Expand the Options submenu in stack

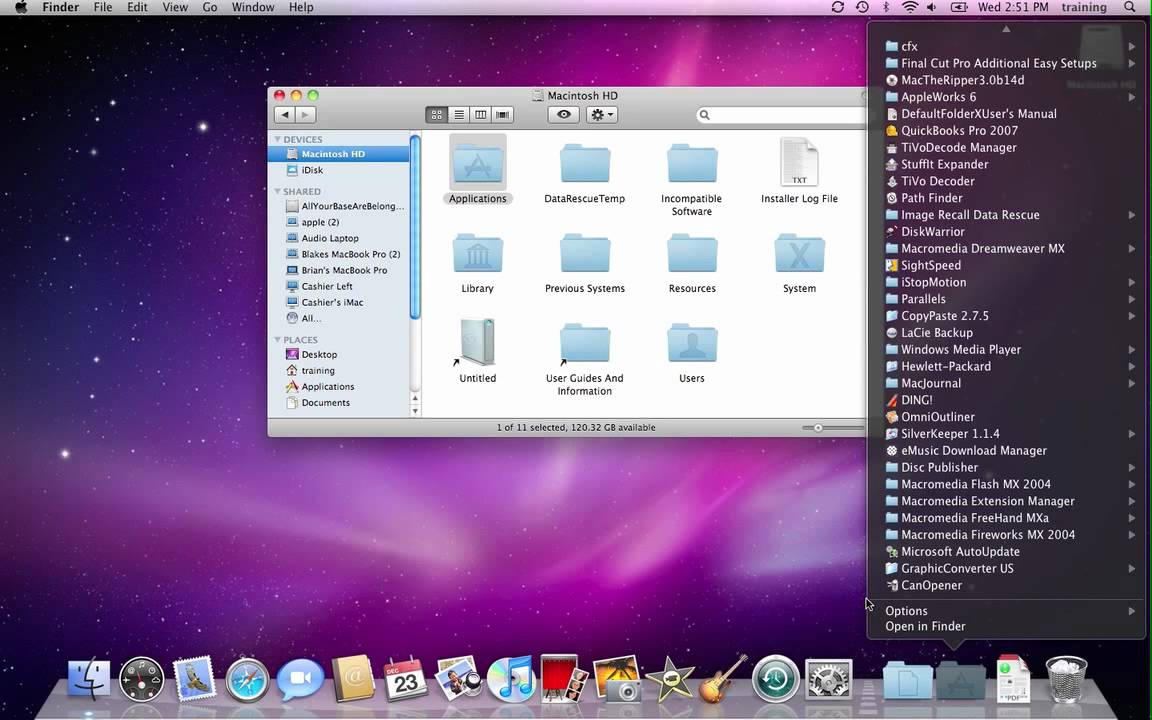(1132, 611)
